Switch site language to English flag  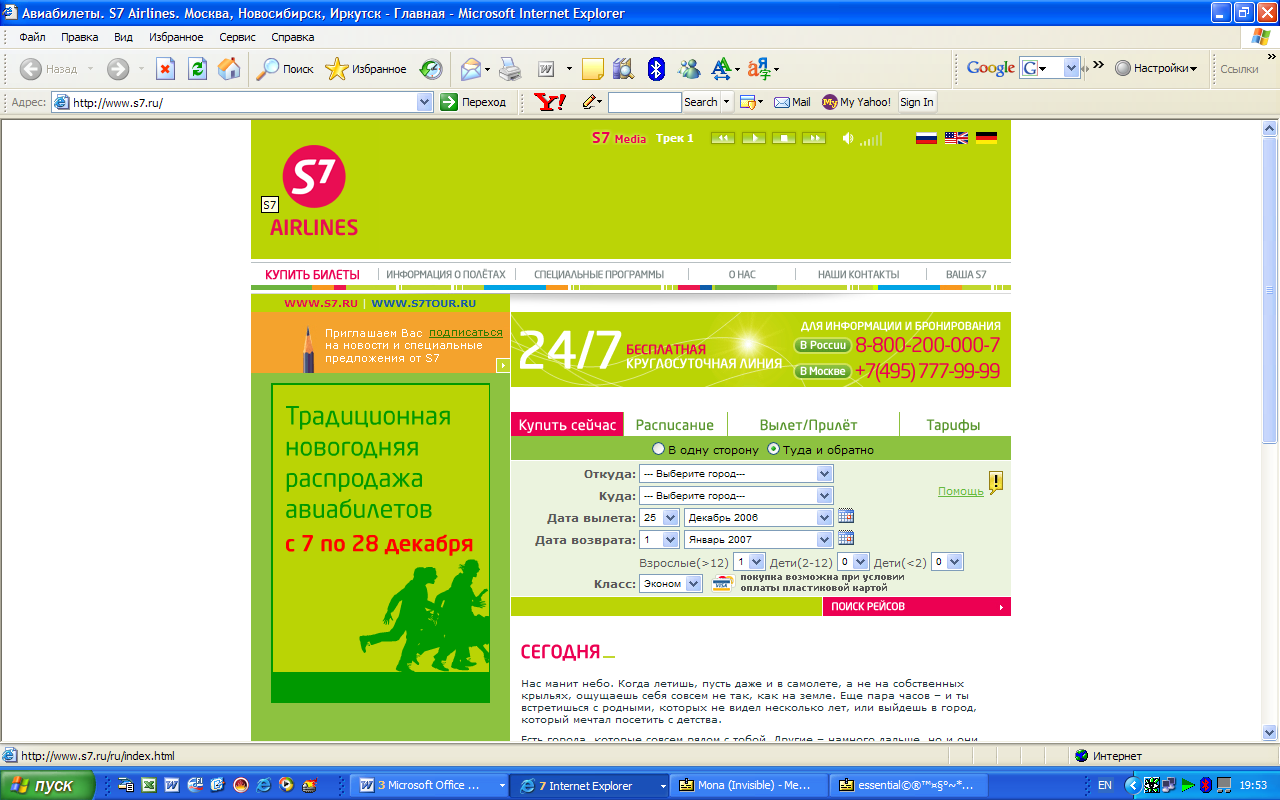956,138
